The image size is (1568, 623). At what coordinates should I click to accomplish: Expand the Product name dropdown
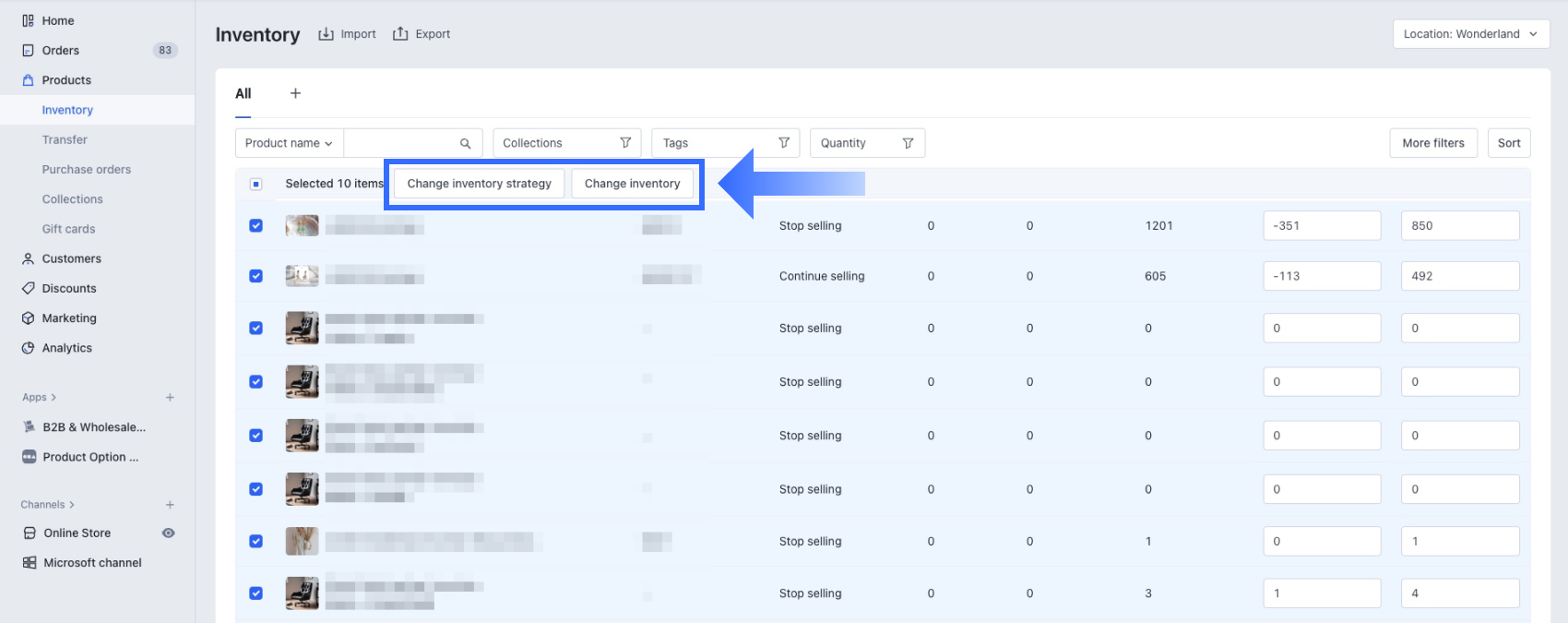(289, 143)
